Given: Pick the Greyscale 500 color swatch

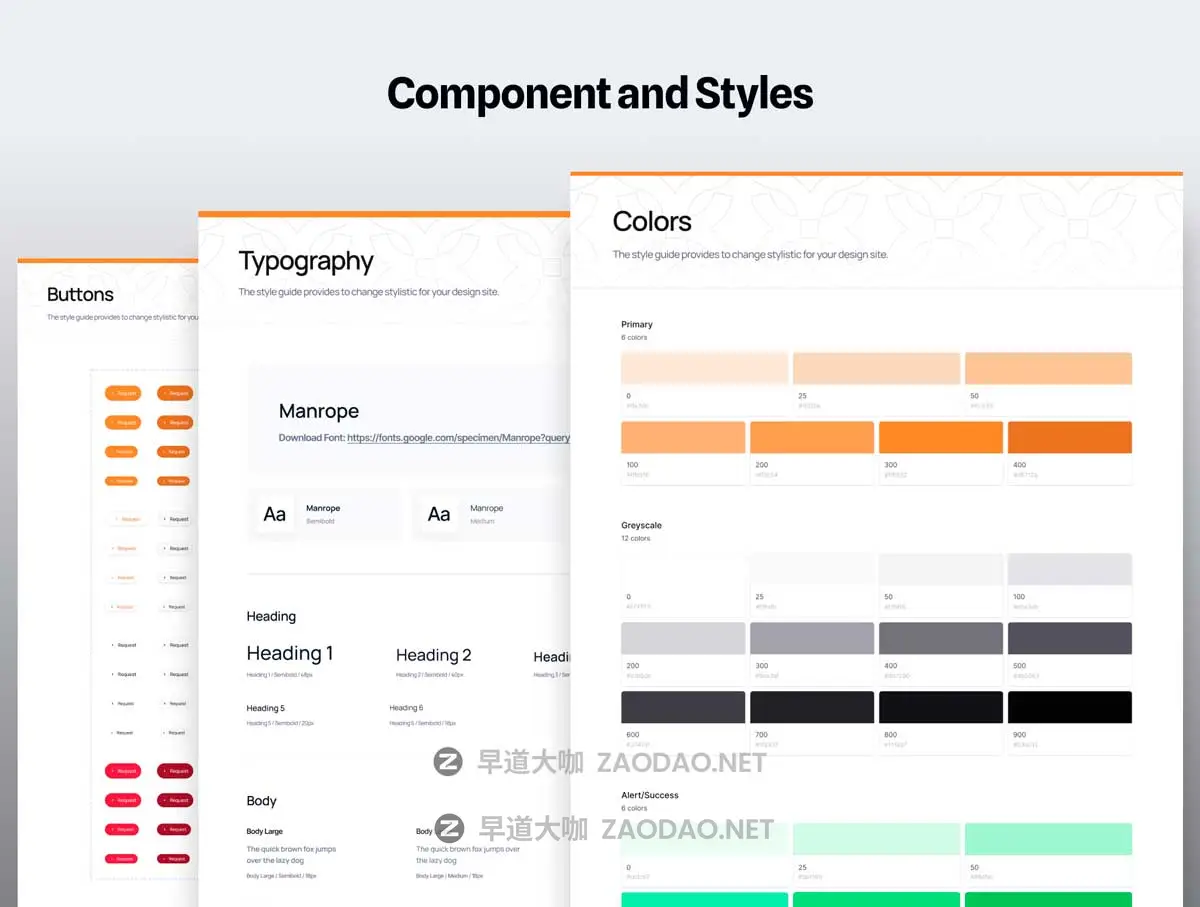Looking at the screenshot, I should click(1069, 638).
